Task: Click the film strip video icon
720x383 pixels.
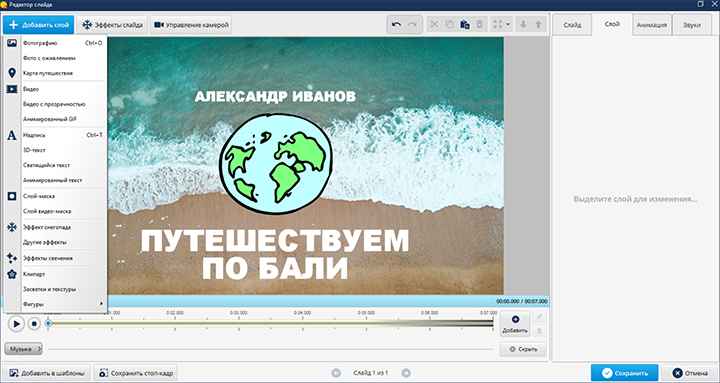Action: pos(12,89)
